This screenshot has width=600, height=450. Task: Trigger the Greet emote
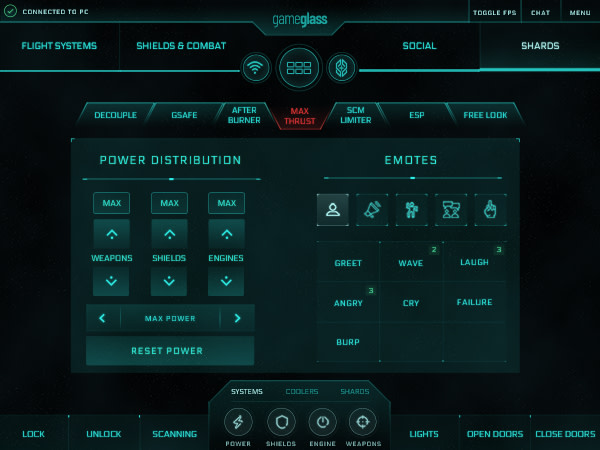(348, 265)
